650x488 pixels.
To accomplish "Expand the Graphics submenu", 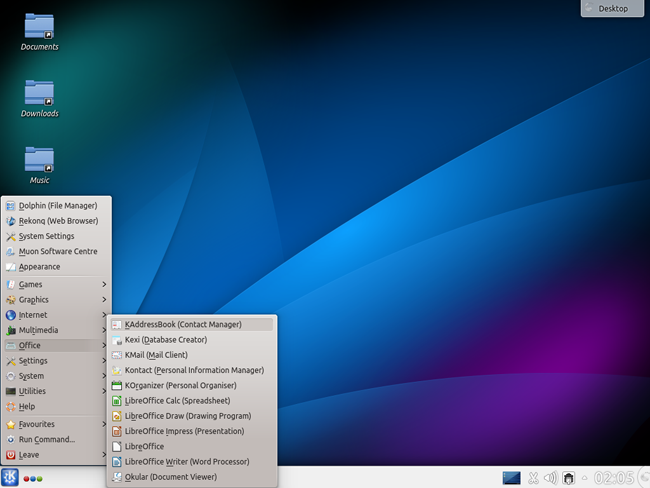I will click(x=56, y=300).
